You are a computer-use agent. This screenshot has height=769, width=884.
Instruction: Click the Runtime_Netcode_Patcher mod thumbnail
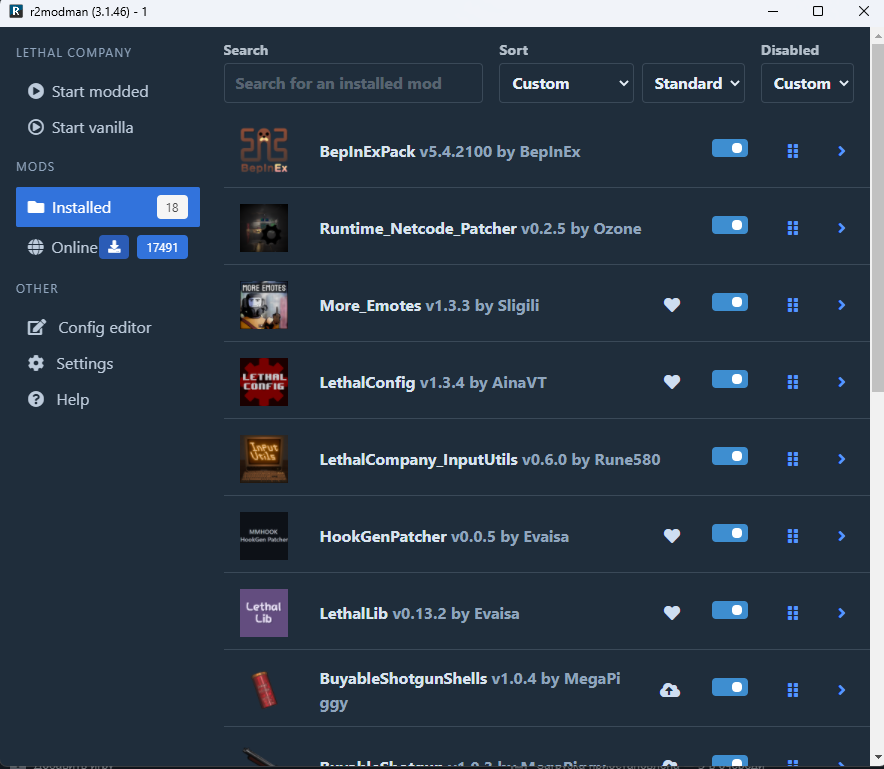[x=264, y=228]
